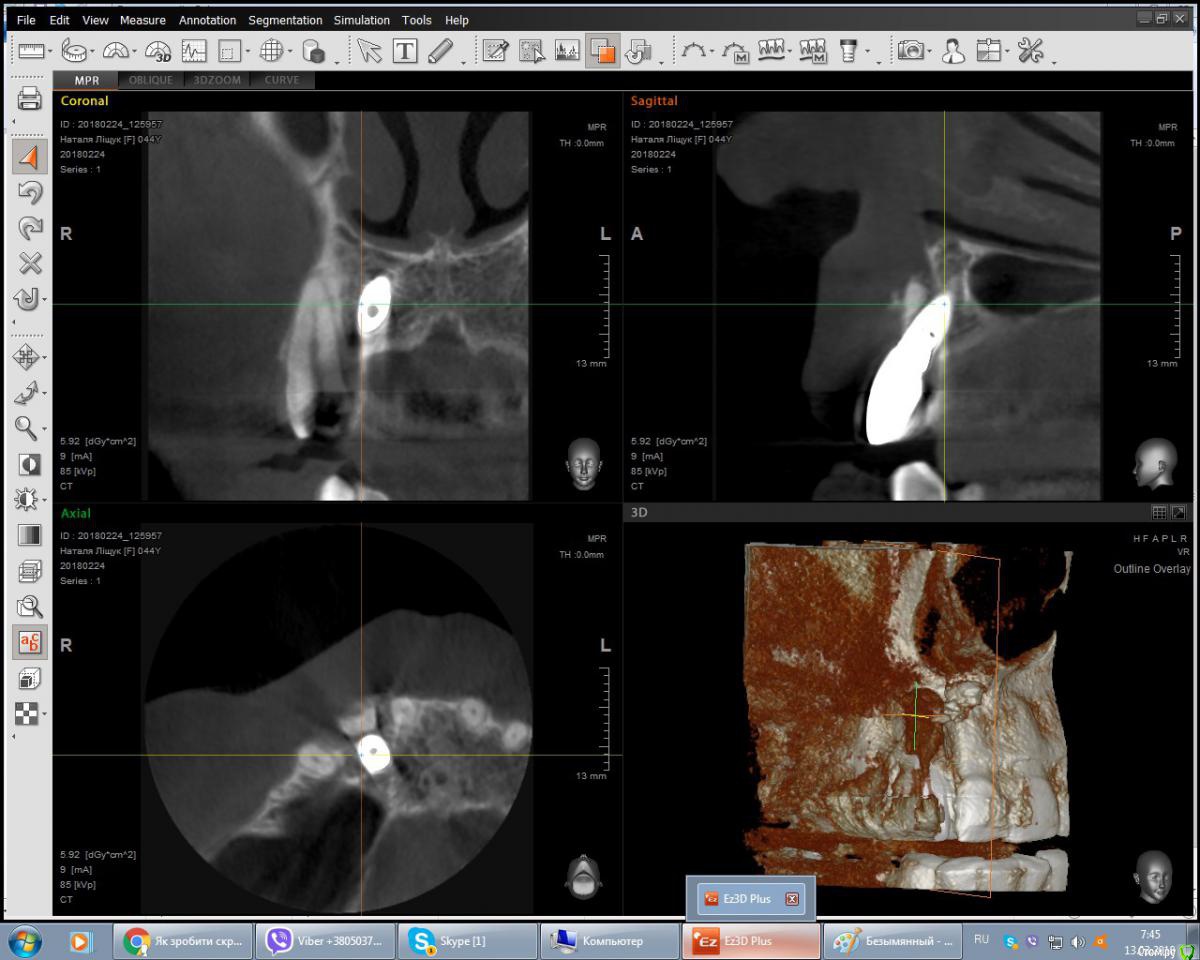Toggle the 'abc' text overlay button

[30, 642]
